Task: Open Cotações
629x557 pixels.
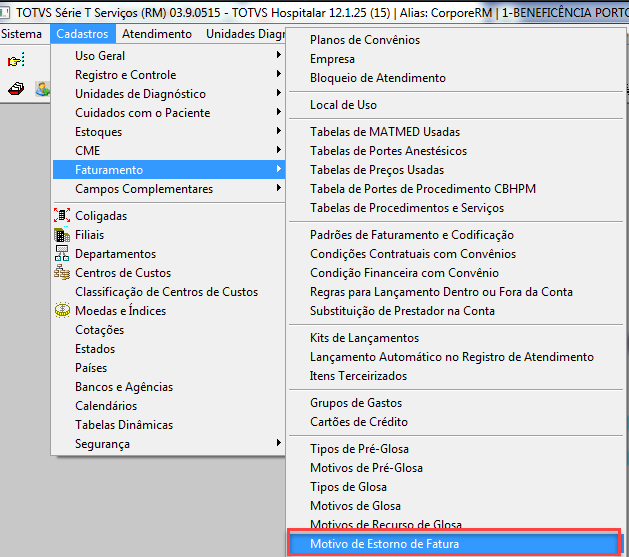Action: (168, 330)
